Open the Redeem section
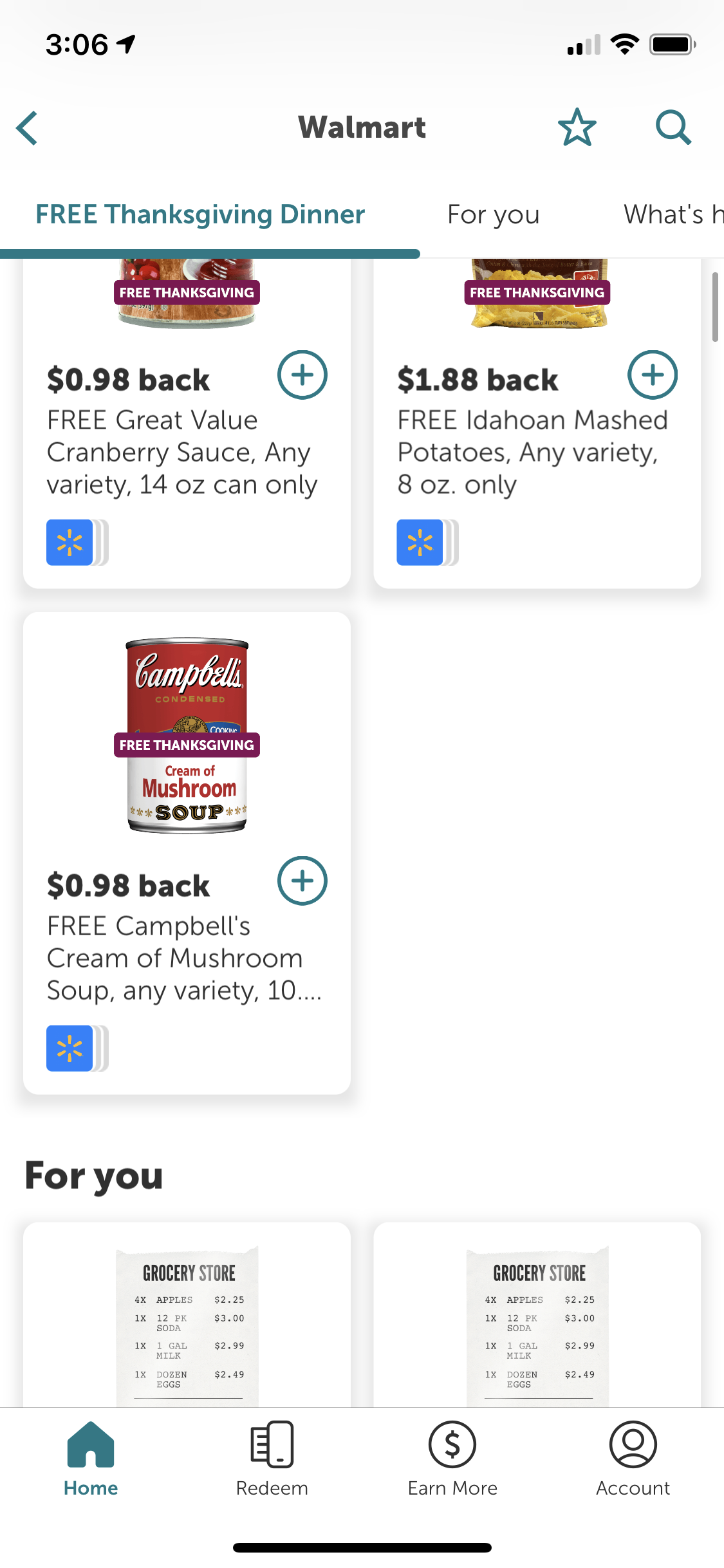Screen dimensions: 724x1568 pyautogui.click(x=272, y=1459)
